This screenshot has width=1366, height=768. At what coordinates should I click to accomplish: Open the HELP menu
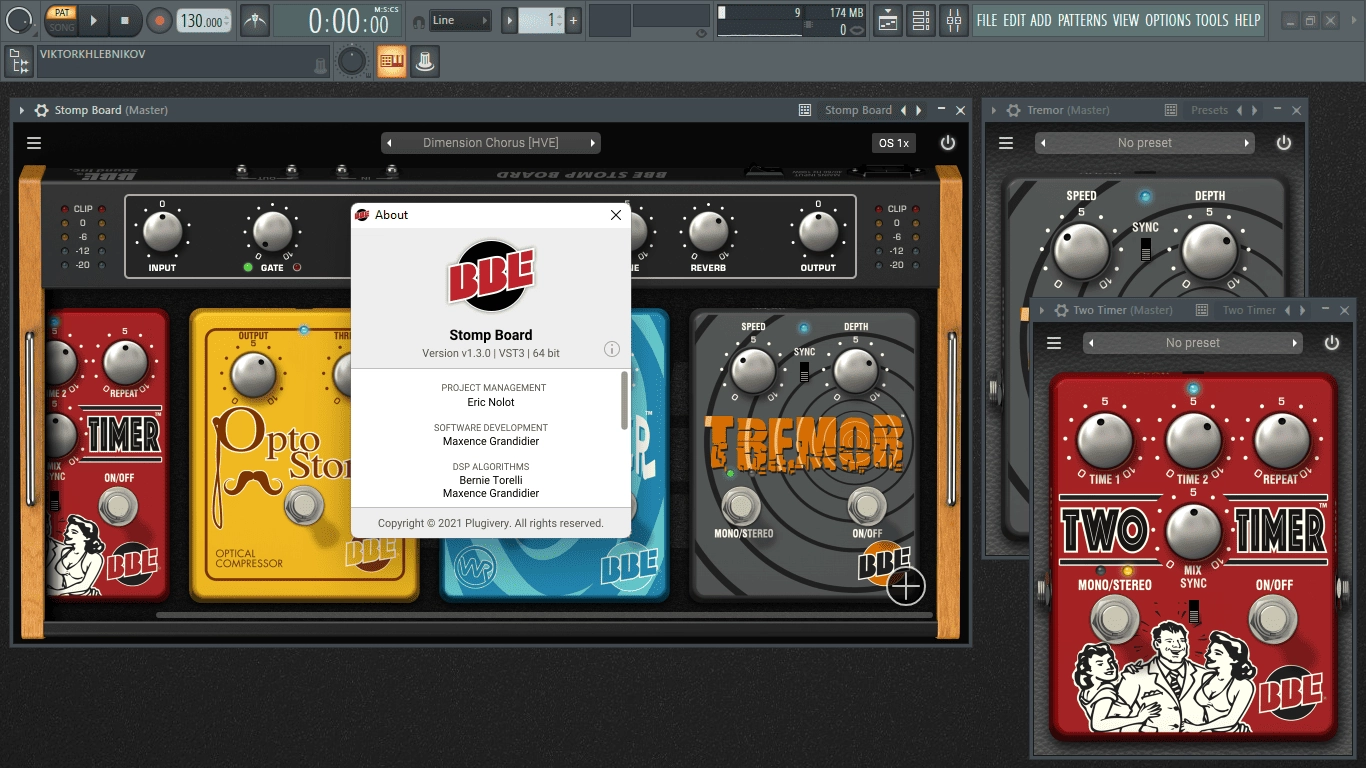pyautogui.click(x=1247, y=20)
